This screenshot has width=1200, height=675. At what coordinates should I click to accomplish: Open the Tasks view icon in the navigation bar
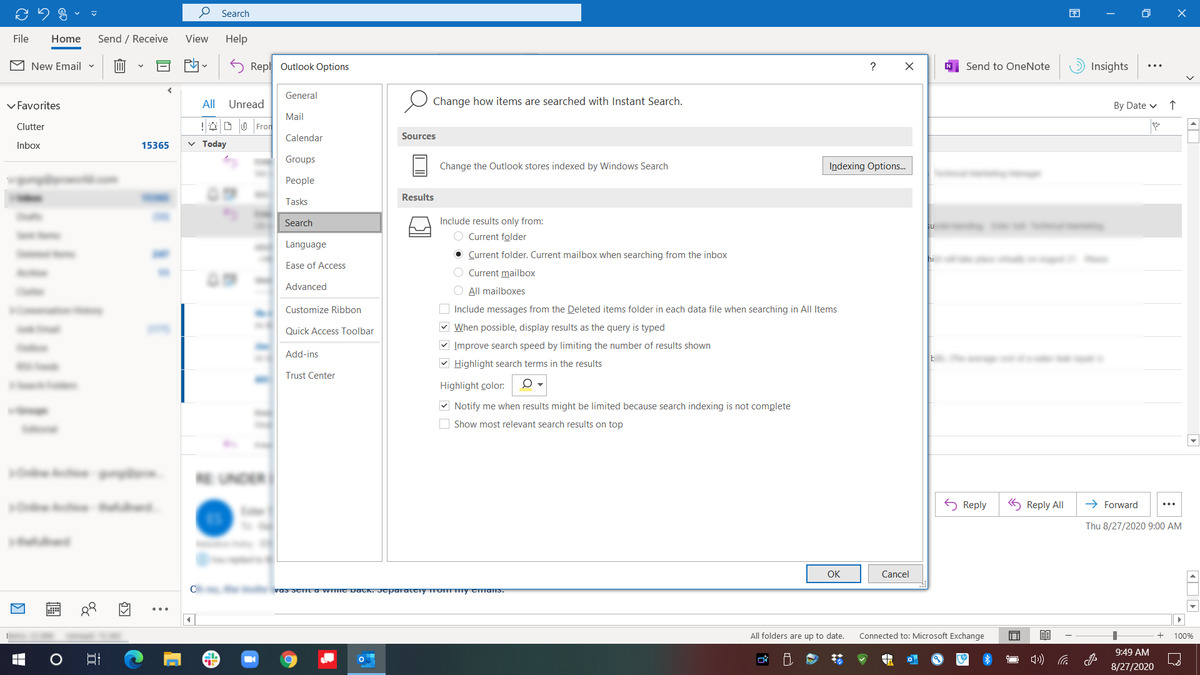(125, 608)
